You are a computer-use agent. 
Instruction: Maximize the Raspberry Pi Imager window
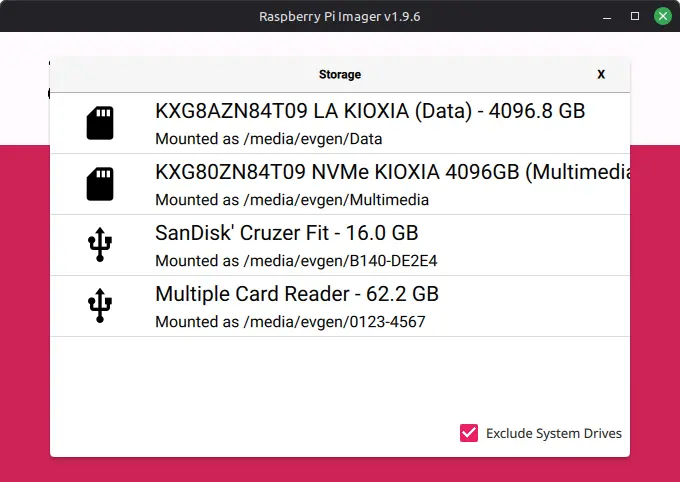pyautogui.click(x=634, y=16)
